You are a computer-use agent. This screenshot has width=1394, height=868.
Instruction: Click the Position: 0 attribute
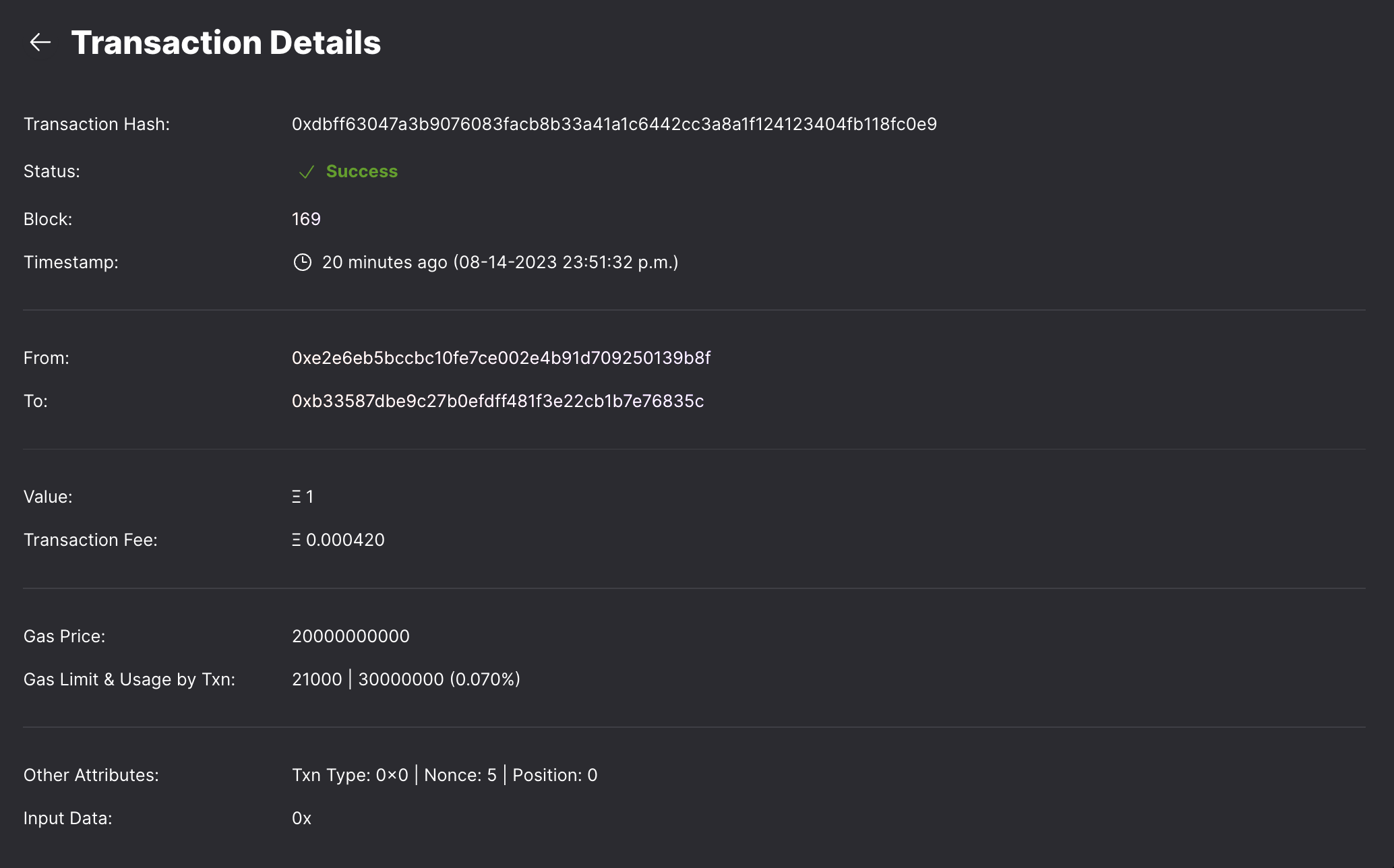555,775
